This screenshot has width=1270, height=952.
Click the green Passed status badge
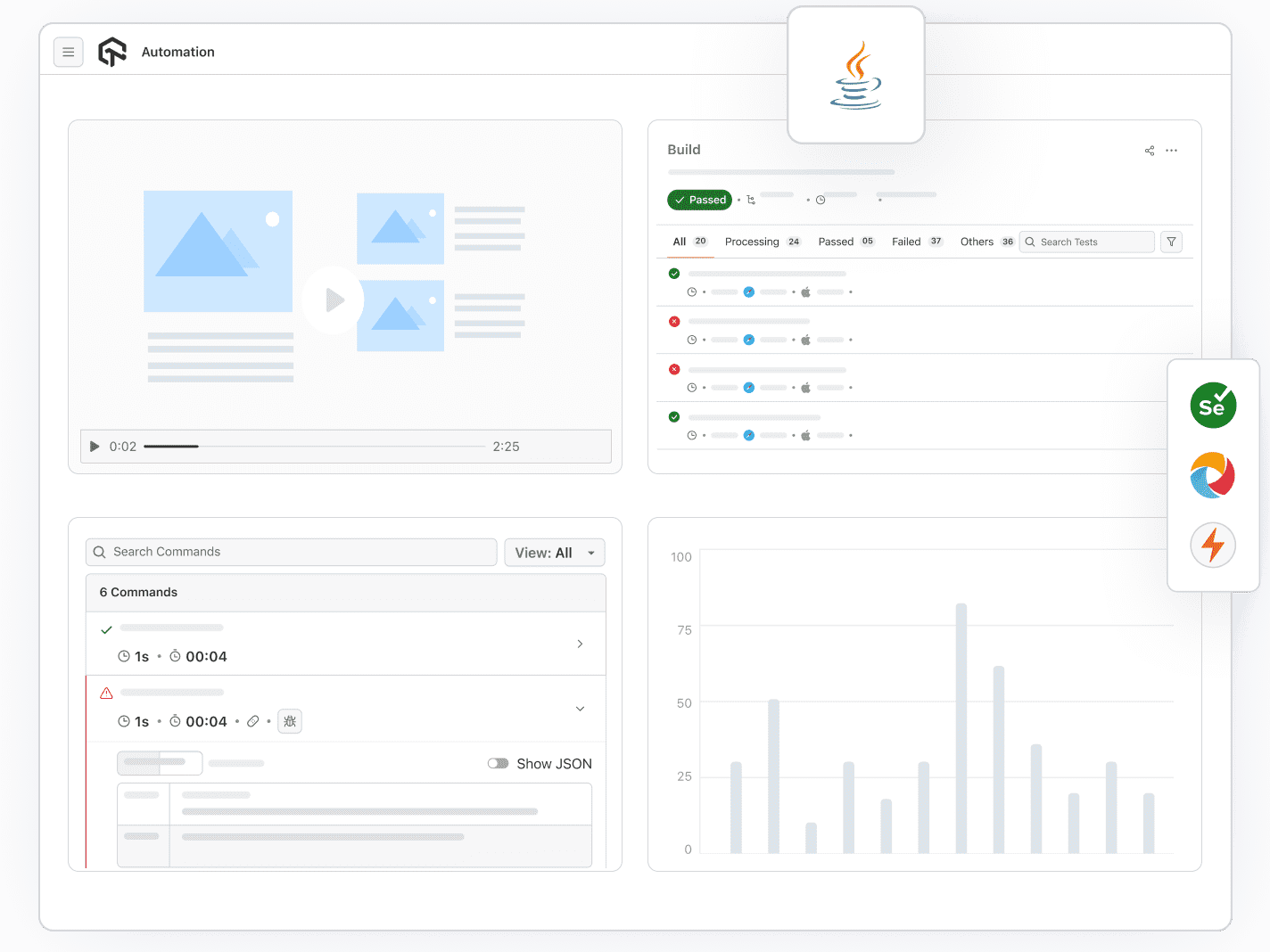tap(700, 200)
